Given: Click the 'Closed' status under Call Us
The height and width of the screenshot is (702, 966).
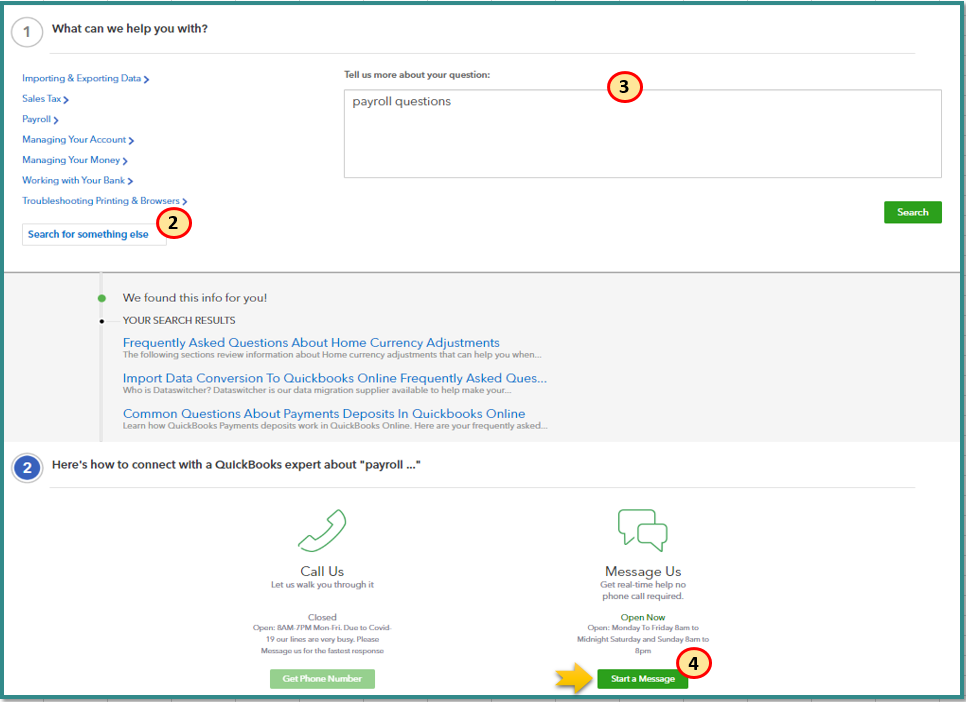Looking at the screenshot, I should [x=322, y=617].
